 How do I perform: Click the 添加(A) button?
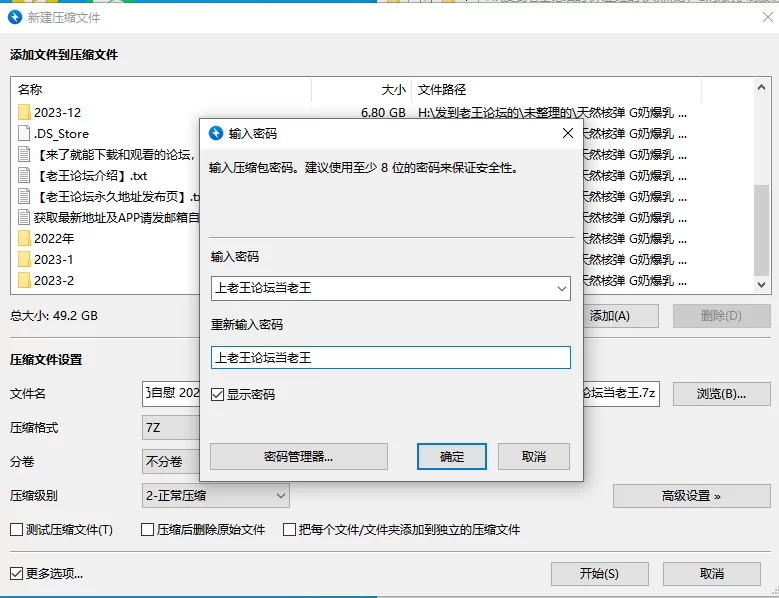point(621,316)
